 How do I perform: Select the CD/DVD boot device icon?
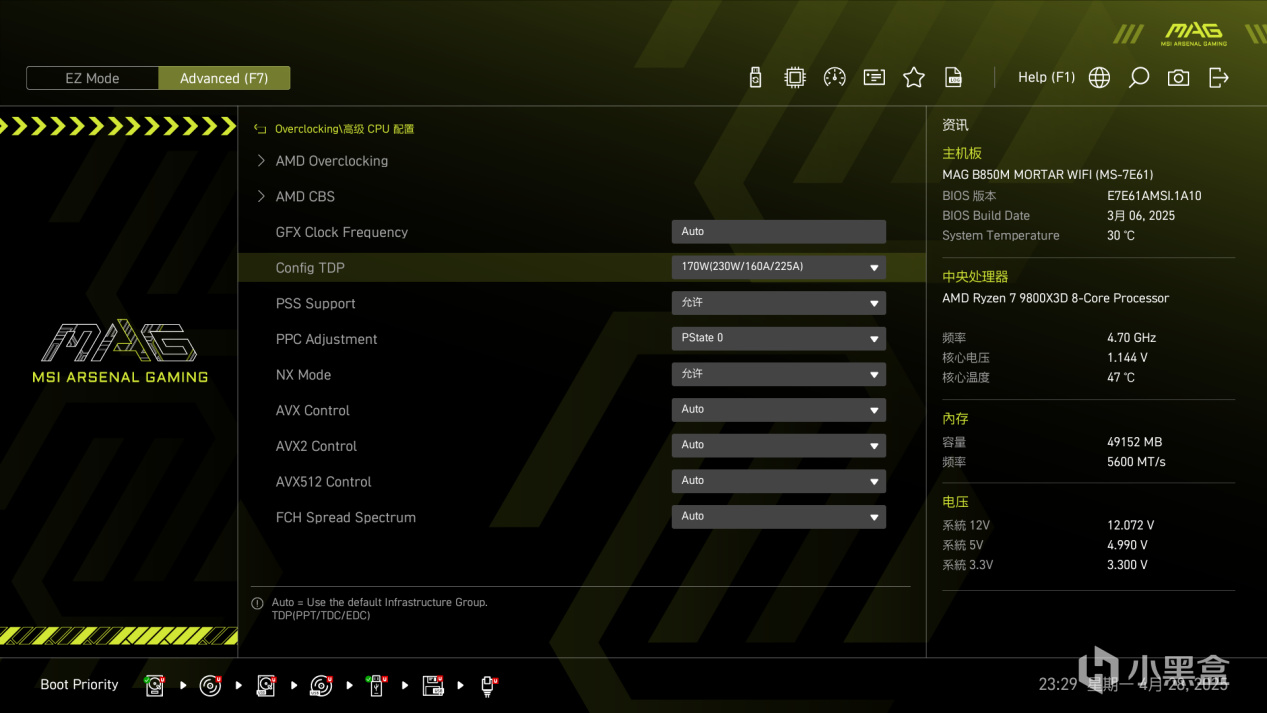tap(210, 685)
